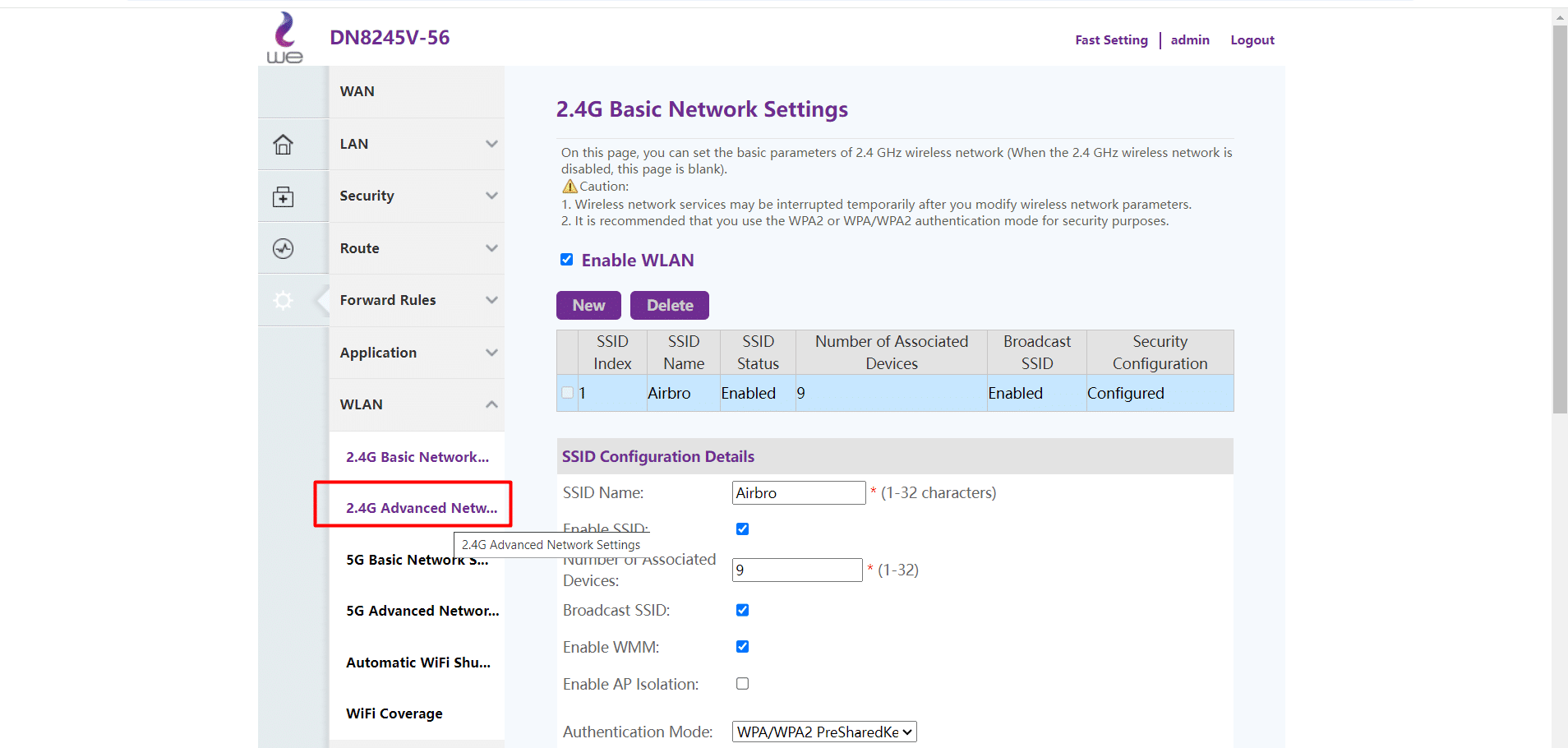Viewport: 1568px width, 748px height.
Task: Open the WAN menu item
Action: [x=417, y=91]
